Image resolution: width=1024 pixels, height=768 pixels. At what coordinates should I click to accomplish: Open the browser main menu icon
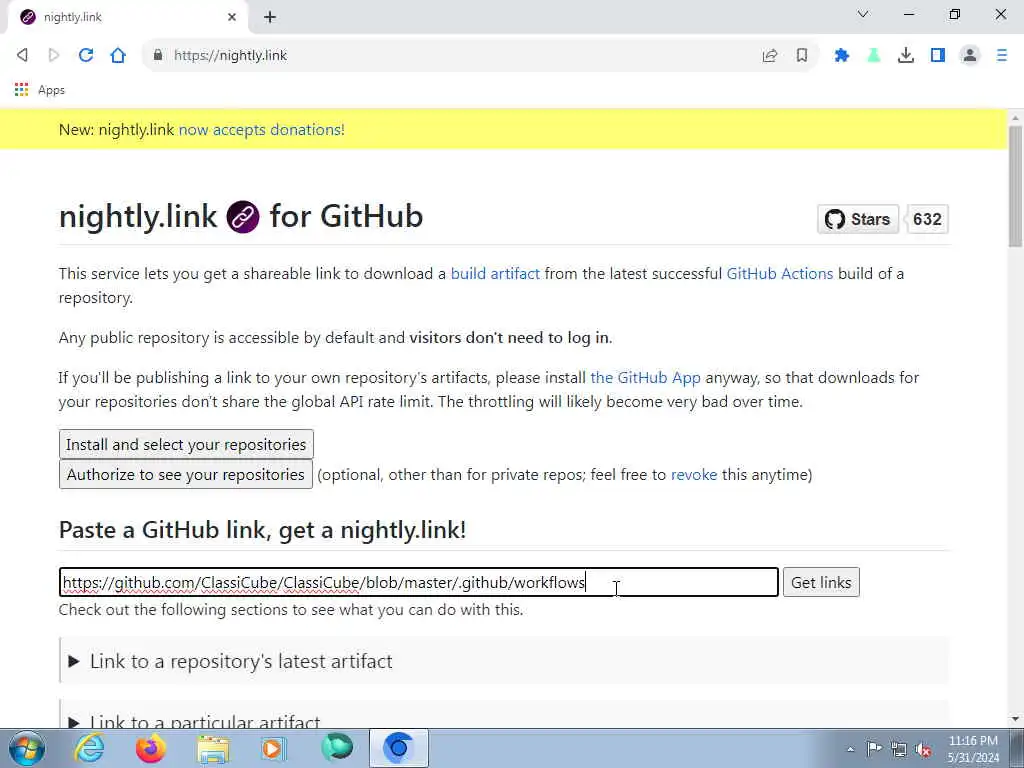1002,56
